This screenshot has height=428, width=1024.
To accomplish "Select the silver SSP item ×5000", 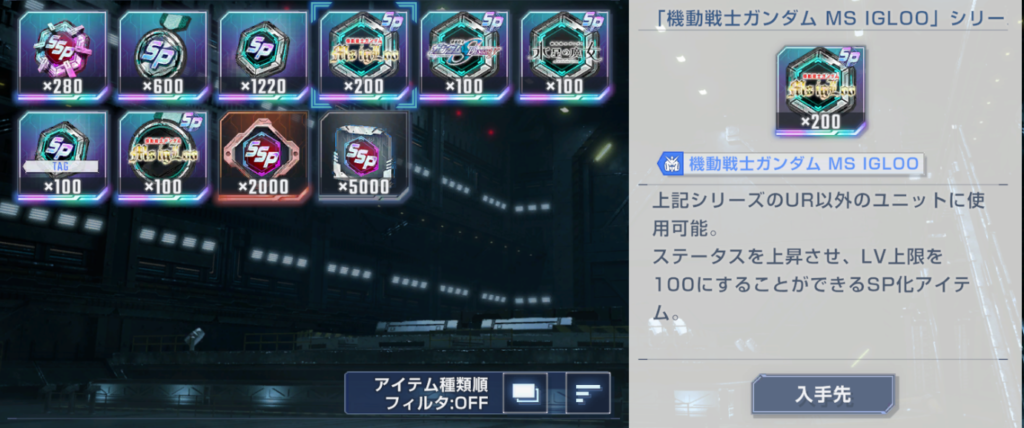I will pos(364,156).
